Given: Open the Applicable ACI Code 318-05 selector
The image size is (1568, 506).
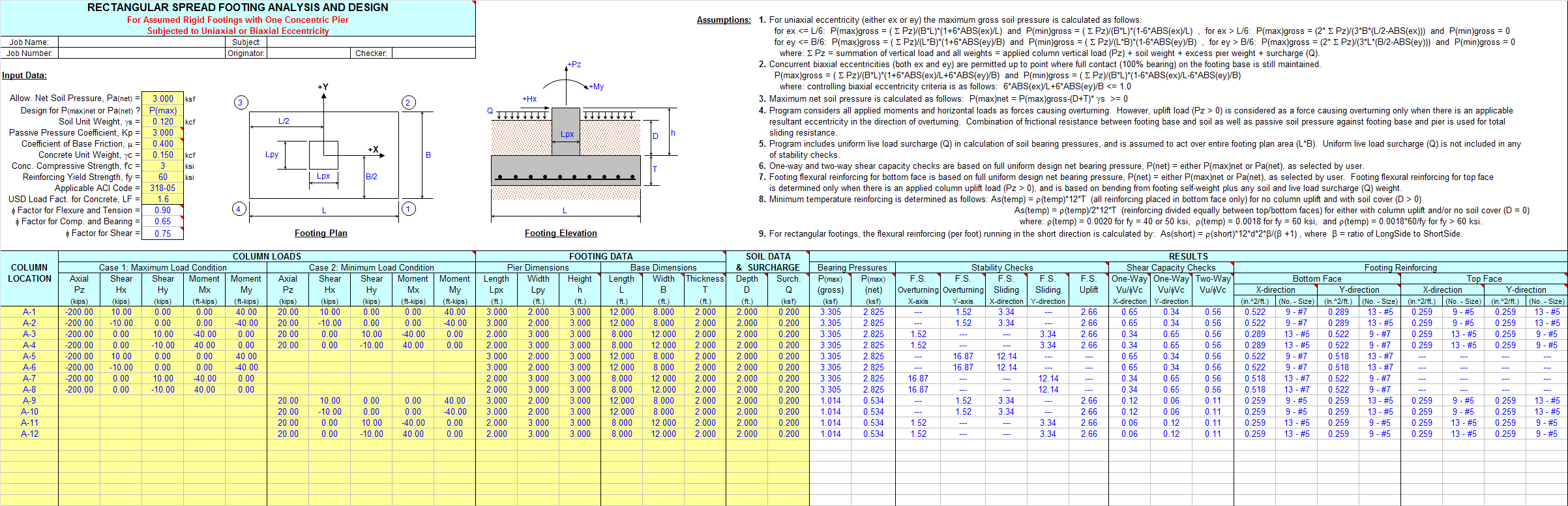Looking at the screenshot, I should click(x=162, y=188).
